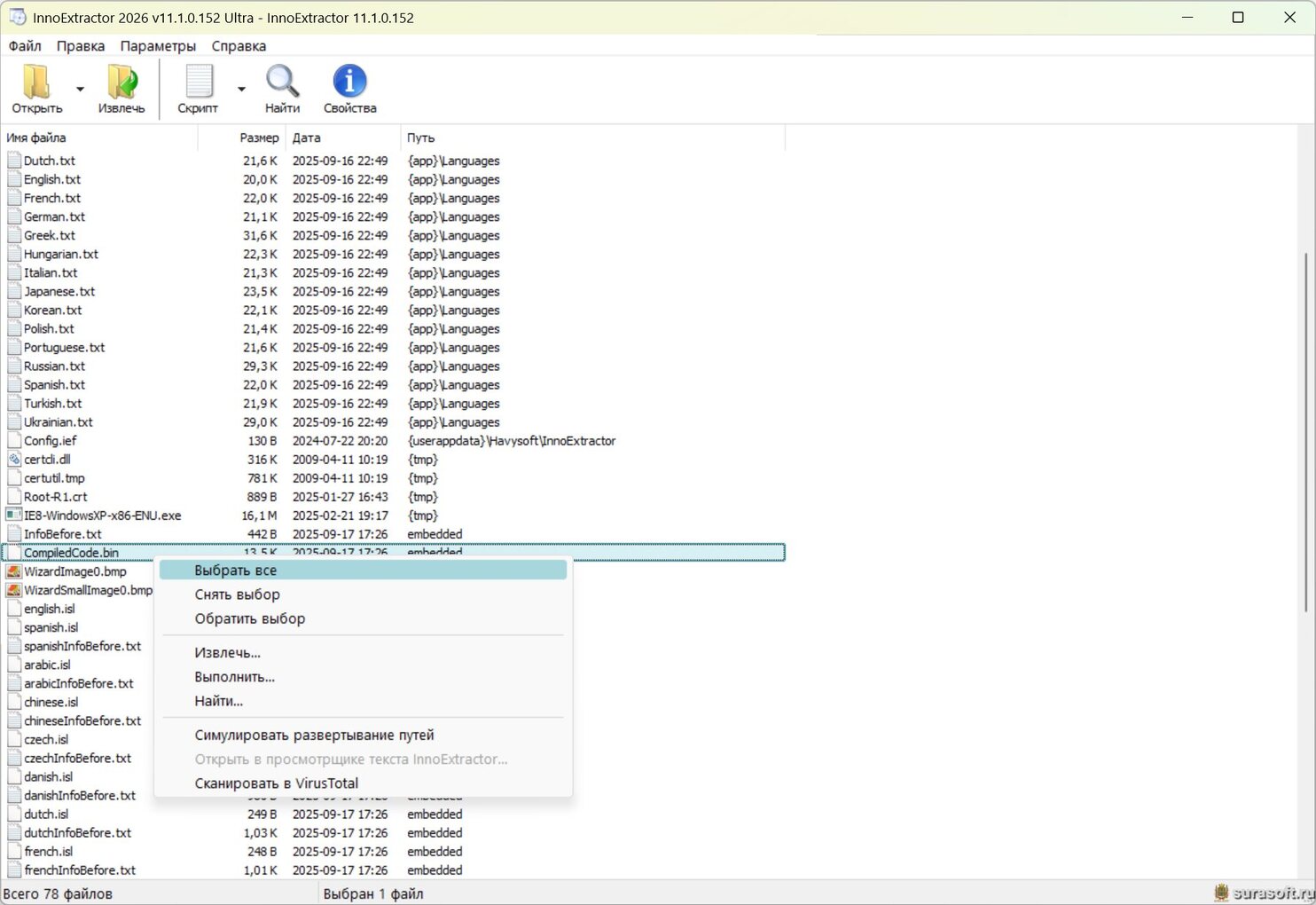
Task: Click the file icon beside Turkish.txt
Action: coord(14,403)
